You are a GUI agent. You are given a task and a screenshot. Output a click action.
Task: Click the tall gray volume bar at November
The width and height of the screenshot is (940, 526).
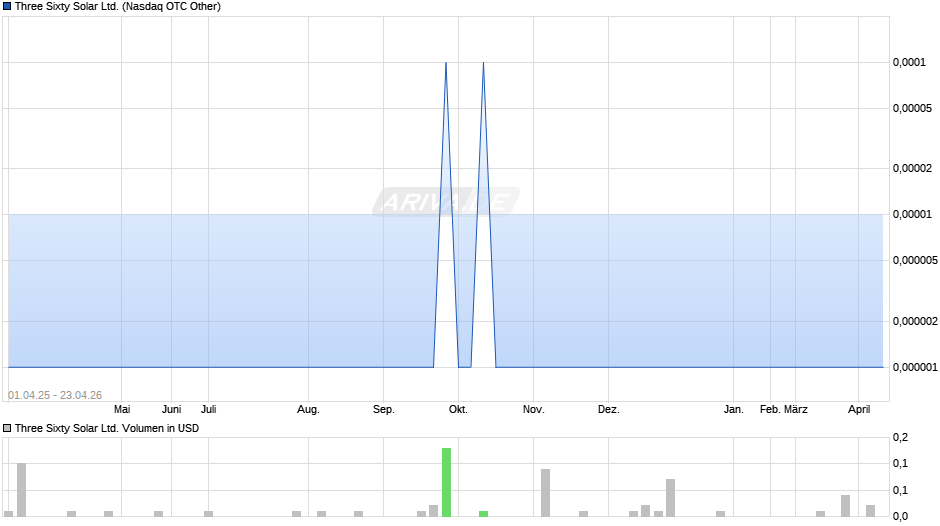click(x=546, y=492)
